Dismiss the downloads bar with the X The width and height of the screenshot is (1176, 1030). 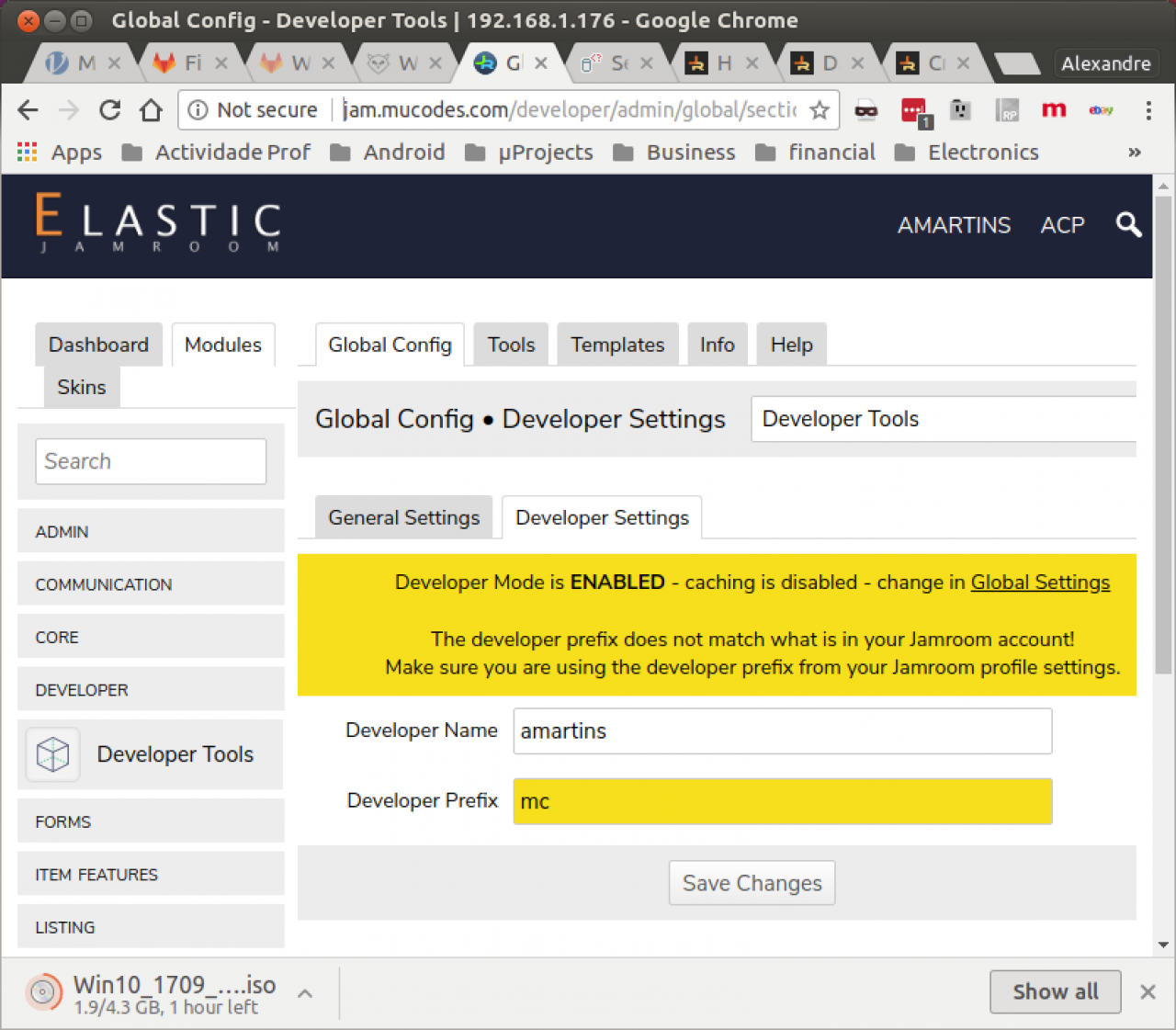pyautogui.click(x=1148, y=991)
